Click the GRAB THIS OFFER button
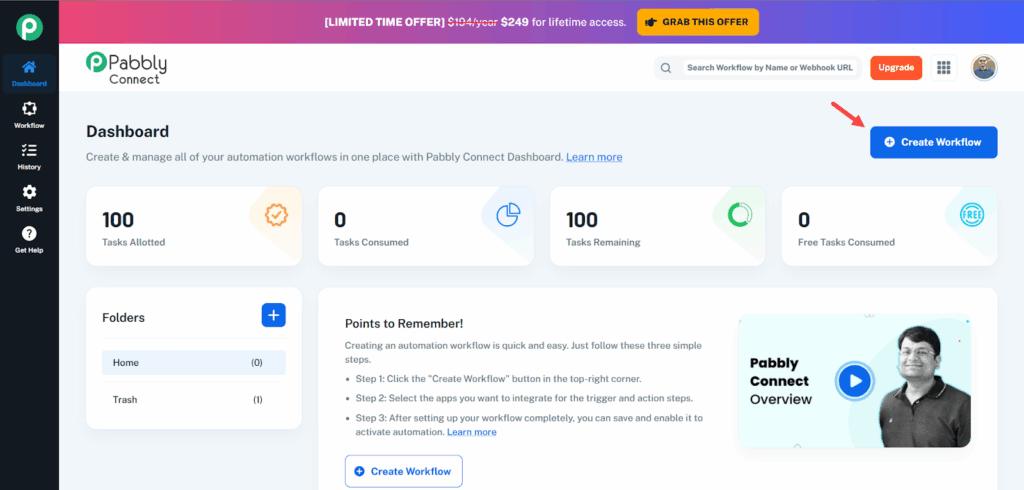The width and height of the screenshot is (1024, 490). coord(698,22)
